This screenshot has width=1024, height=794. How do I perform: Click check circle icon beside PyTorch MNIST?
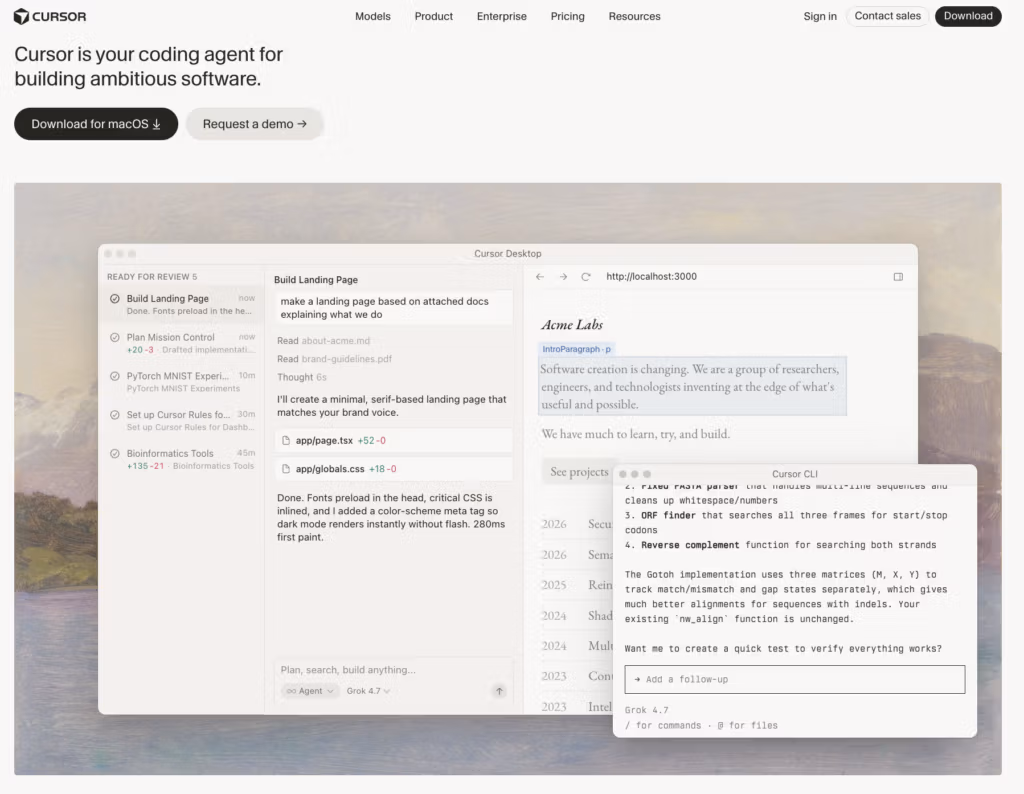tap(115, 376)
